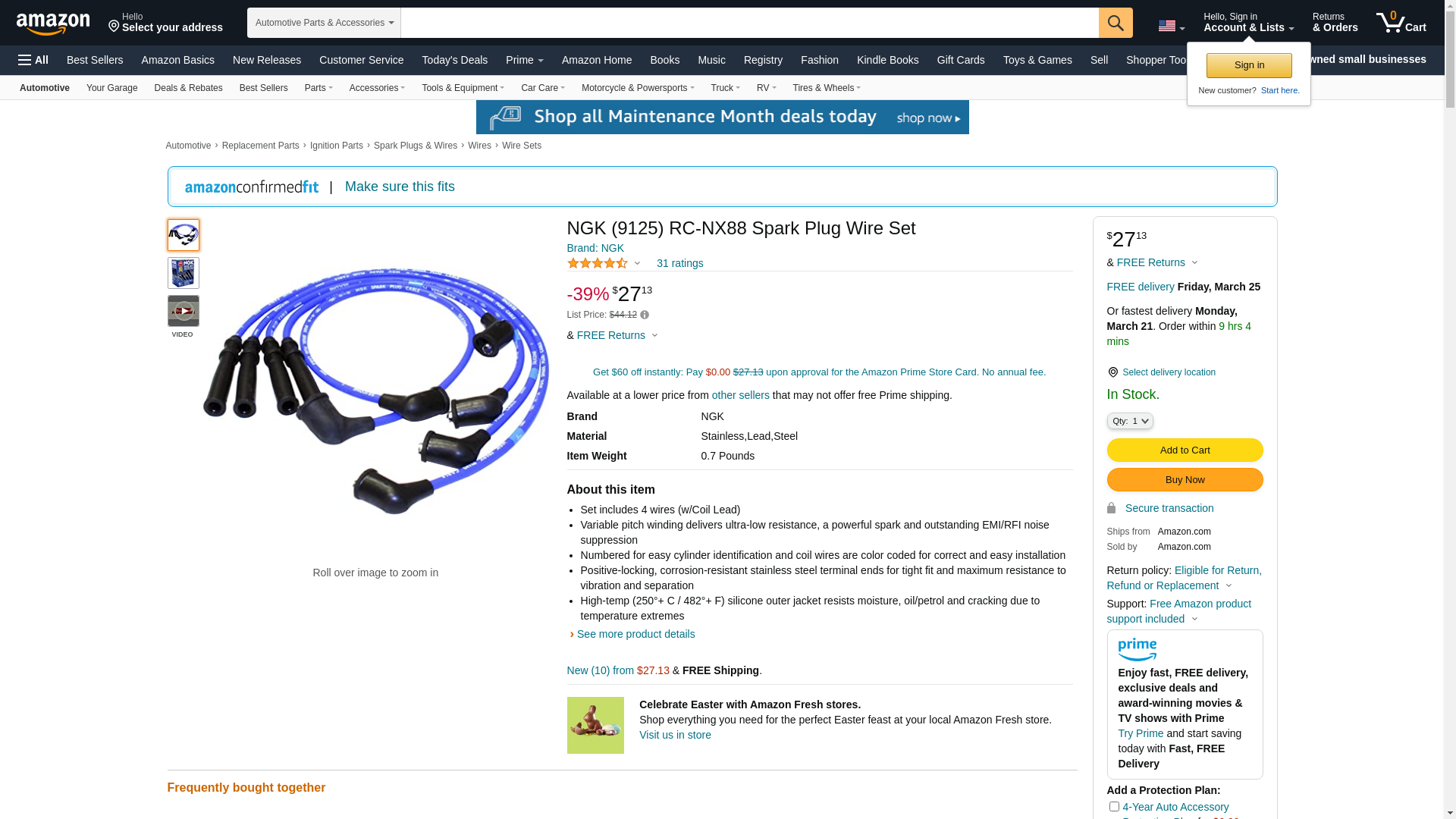
Task: Go to the Amazon logo homepage
Action: tap(53, 24)
